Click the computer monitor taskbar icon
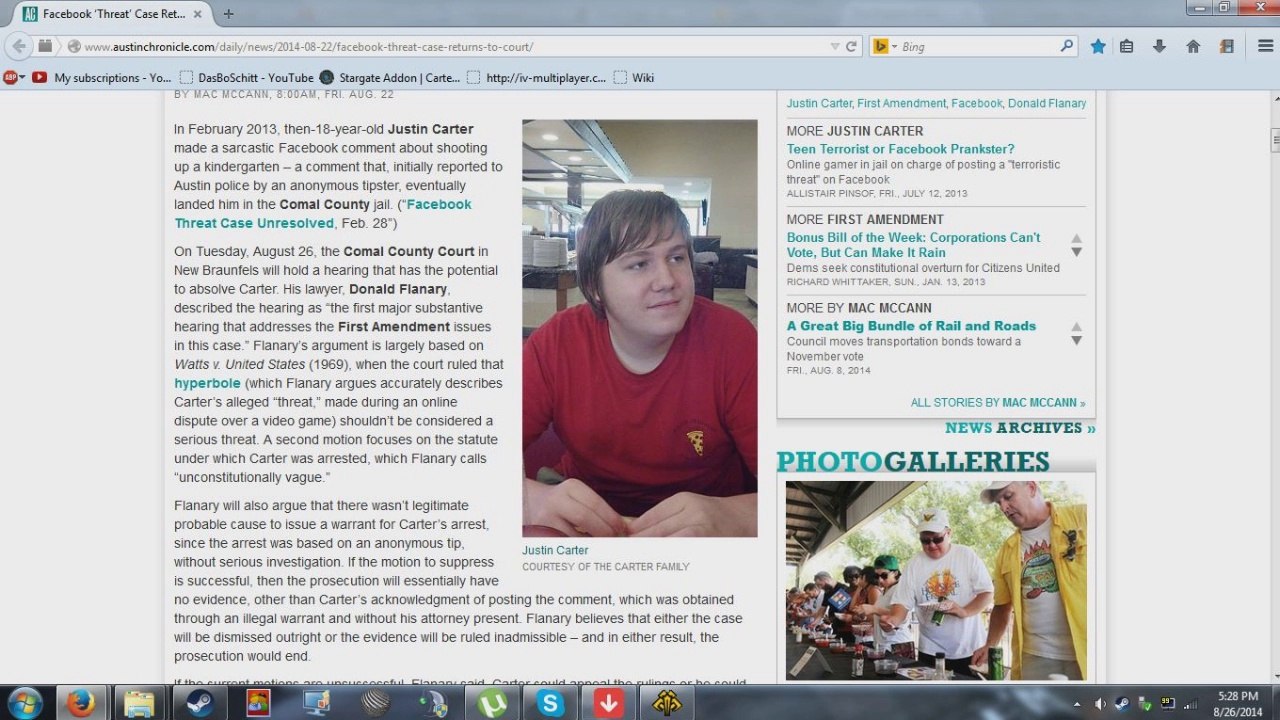Screen dimensions: 1280x720 (316, 703)
